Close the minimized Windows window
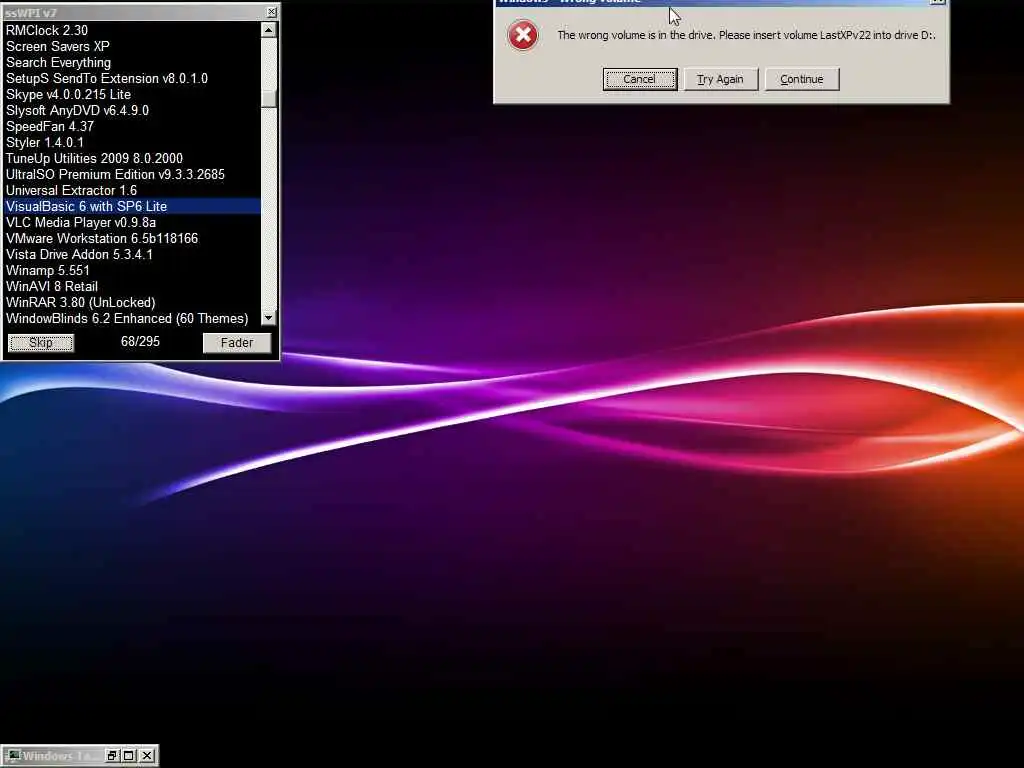1024x768 pixels. (x=148, y=756)
